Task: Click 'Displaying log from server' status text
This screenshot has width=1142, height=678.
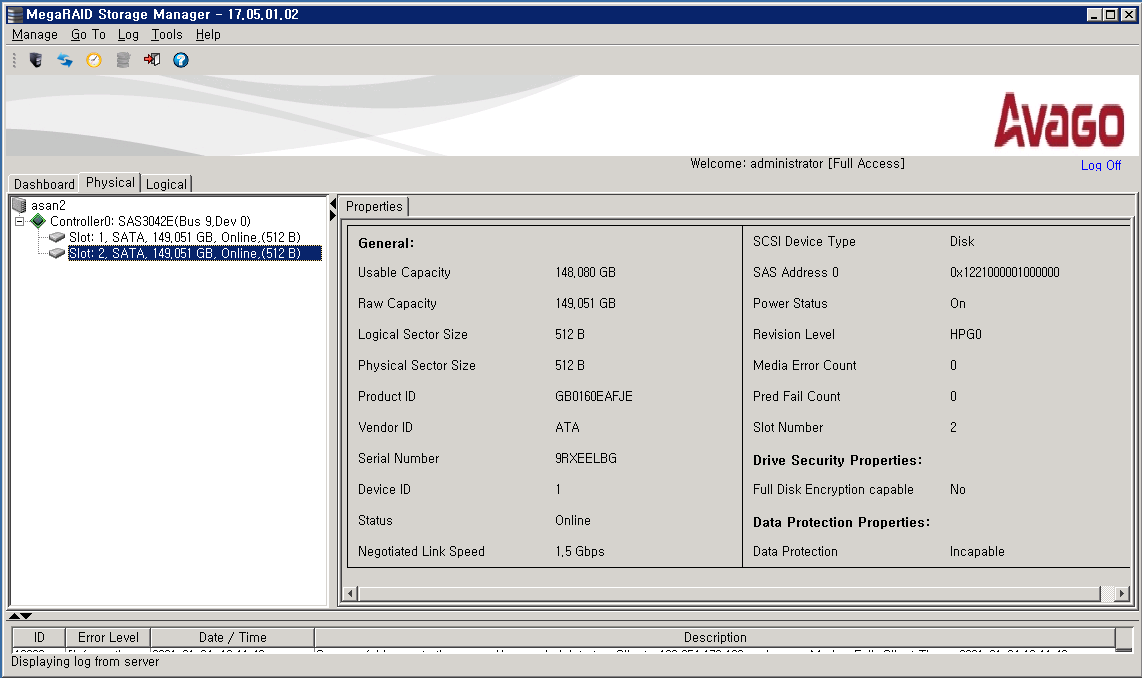Action: tap(85, 661)
